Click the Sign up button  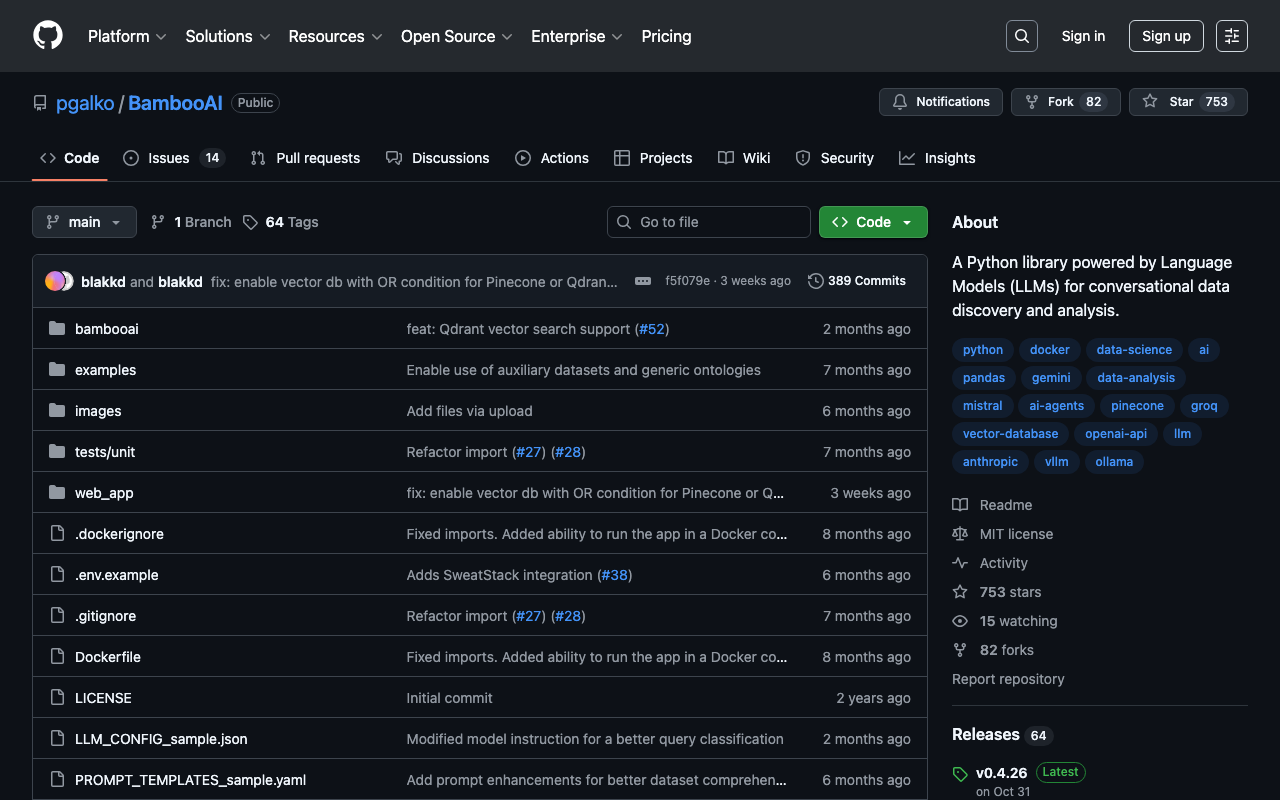pos(1165,36)
